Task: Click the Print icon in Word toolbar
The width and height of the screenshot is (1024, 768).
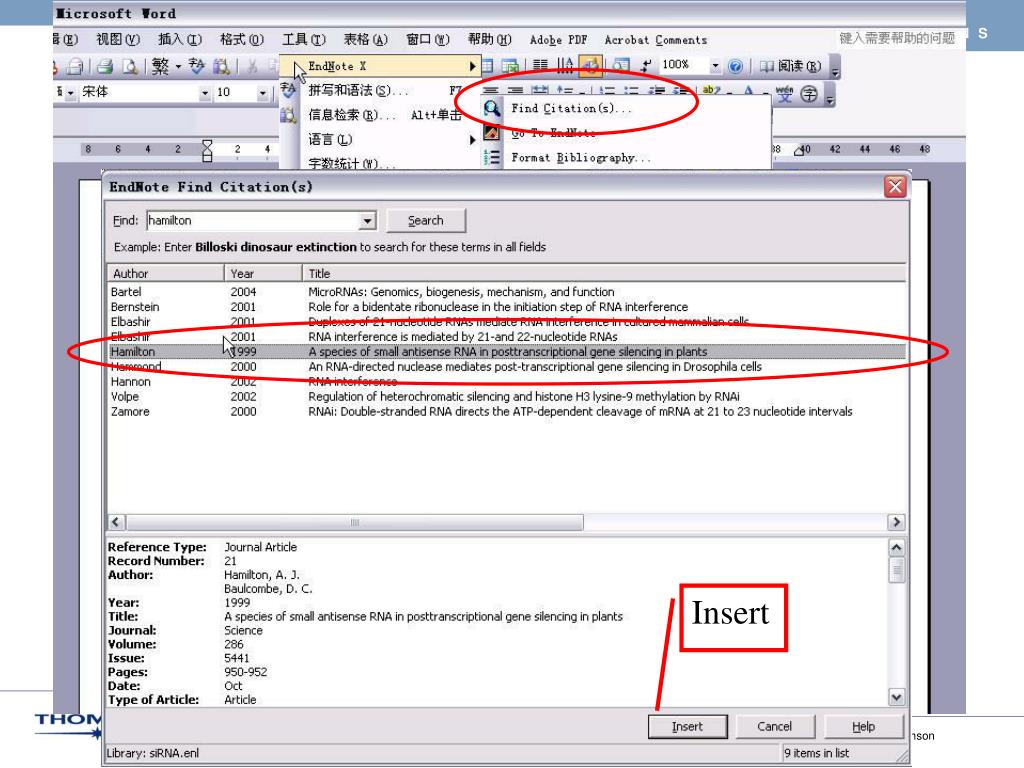Action: (x=104, y=66)
